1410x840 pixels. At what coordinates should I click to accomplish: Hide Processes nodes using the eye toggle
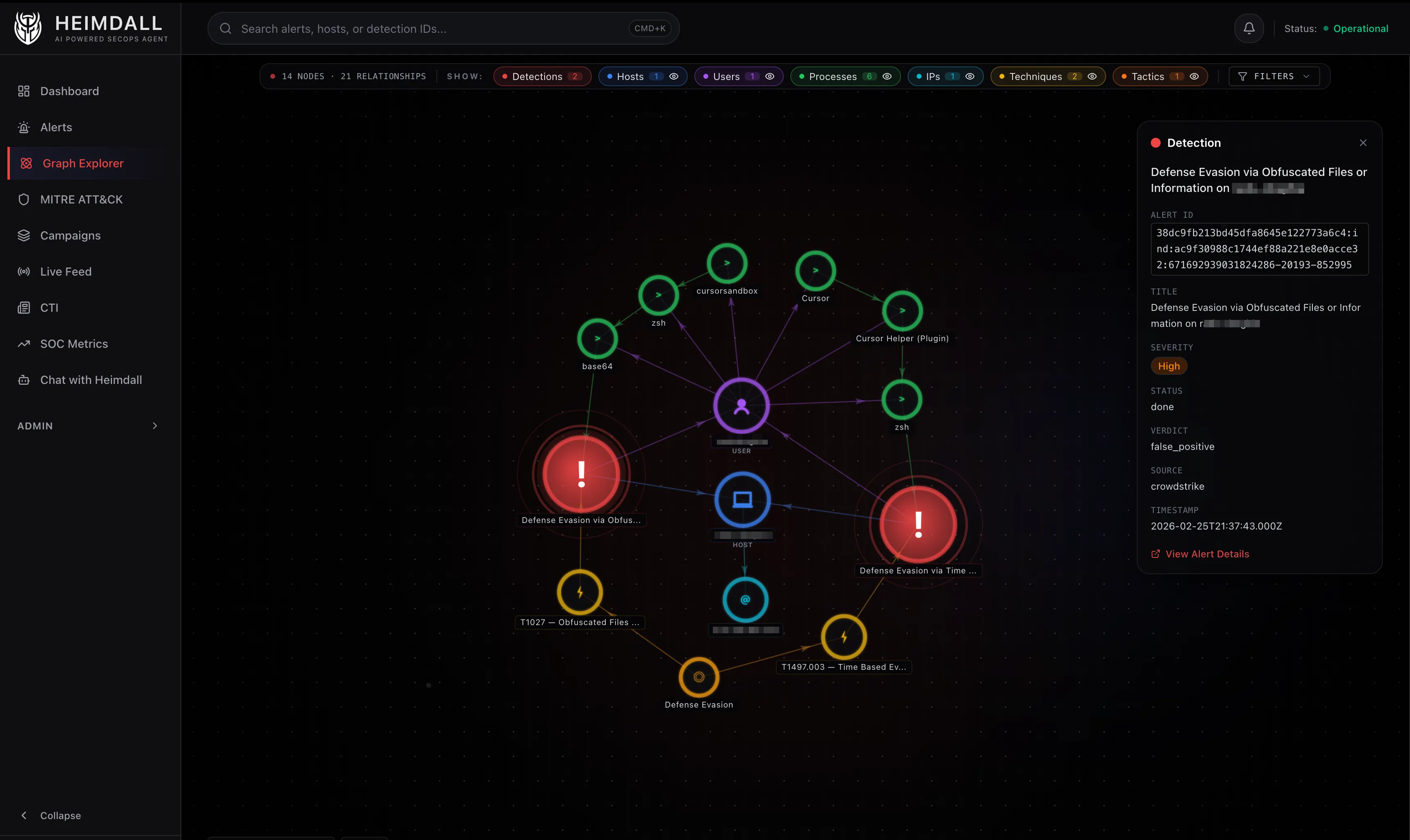[x=887, y=76]
